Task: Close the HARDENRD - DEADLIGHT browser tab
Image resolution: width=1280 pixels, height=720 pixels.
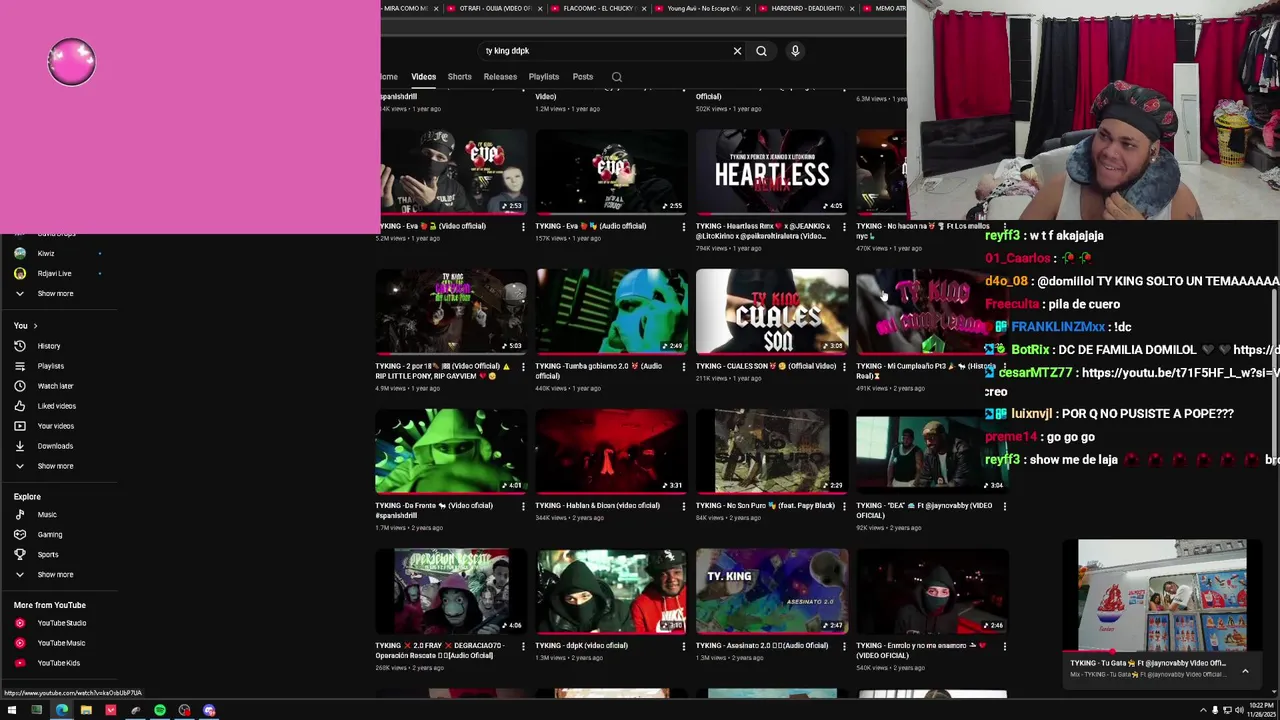Action: (x=852, y=8)
